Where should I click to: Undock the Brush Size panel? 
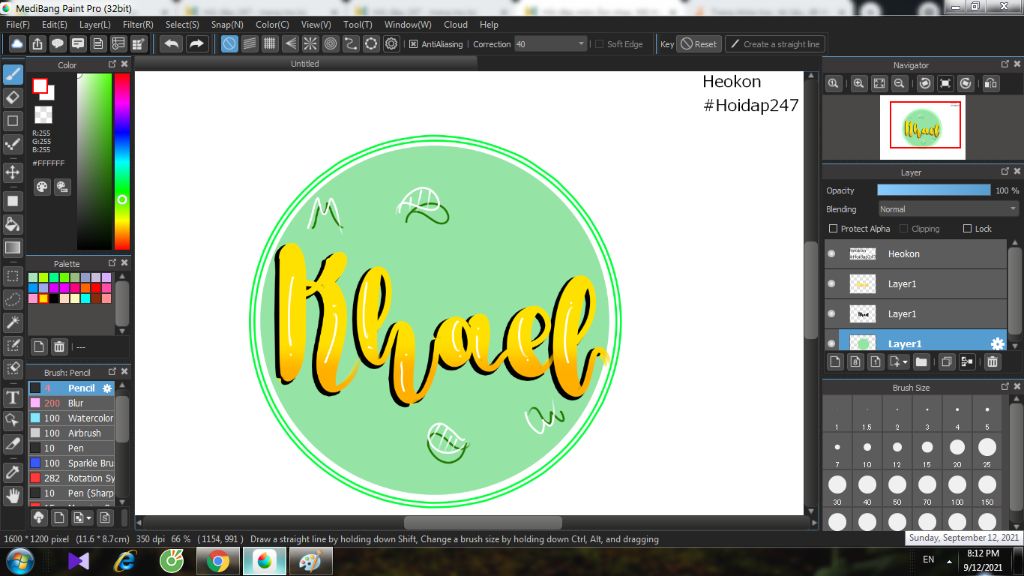[x=1004, y=387]
